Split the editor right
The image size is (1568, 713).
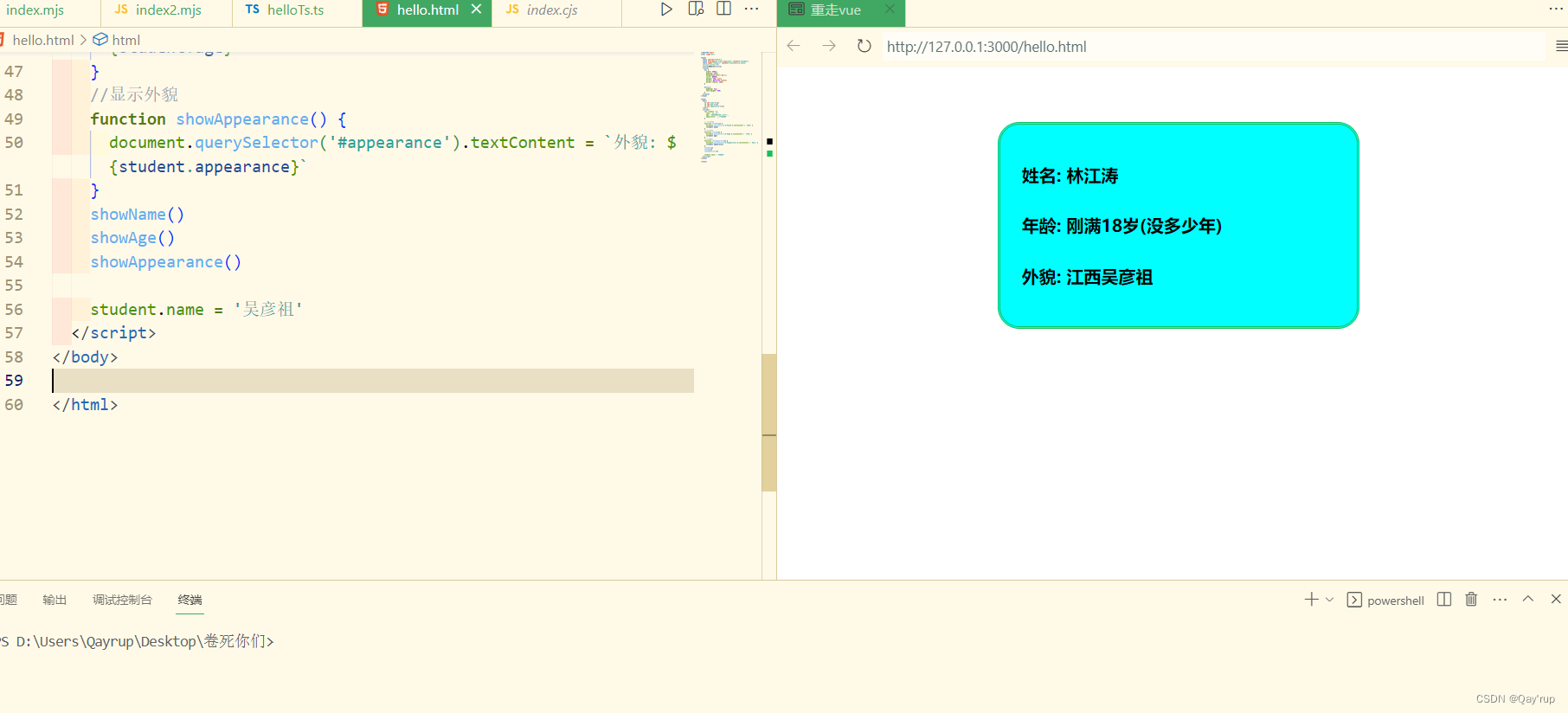click(724, 10)
